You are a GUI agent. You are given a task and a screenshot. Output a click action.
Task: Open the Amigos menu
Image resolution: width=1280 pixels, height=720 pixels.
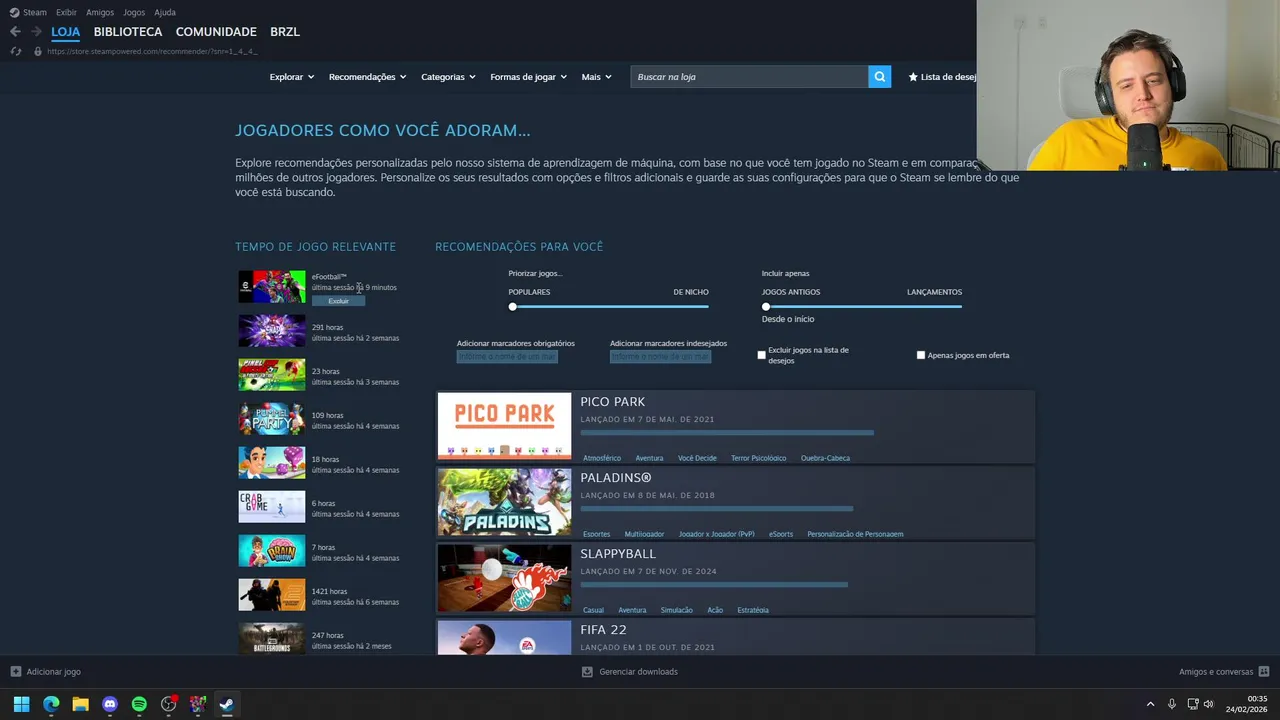tap(100, 12)
